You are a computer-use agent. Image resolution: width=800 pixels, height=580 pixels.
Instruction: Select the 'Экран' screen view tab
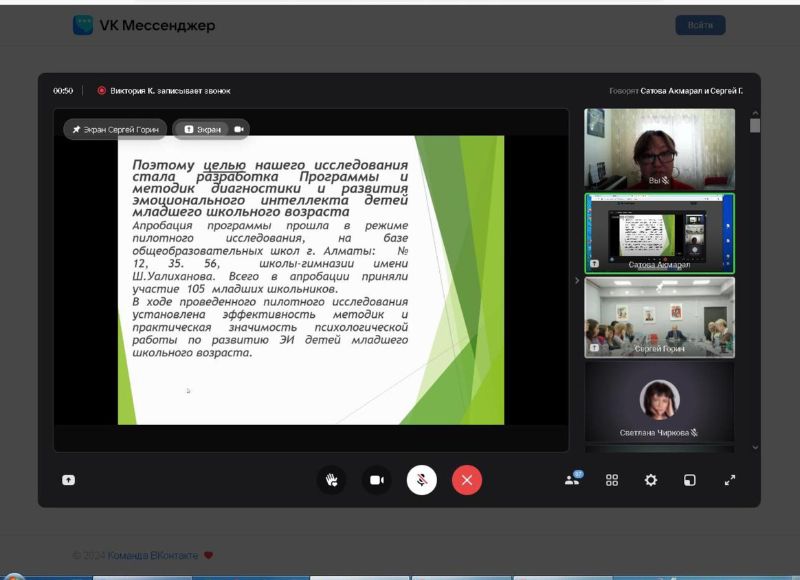click(203, 129)
